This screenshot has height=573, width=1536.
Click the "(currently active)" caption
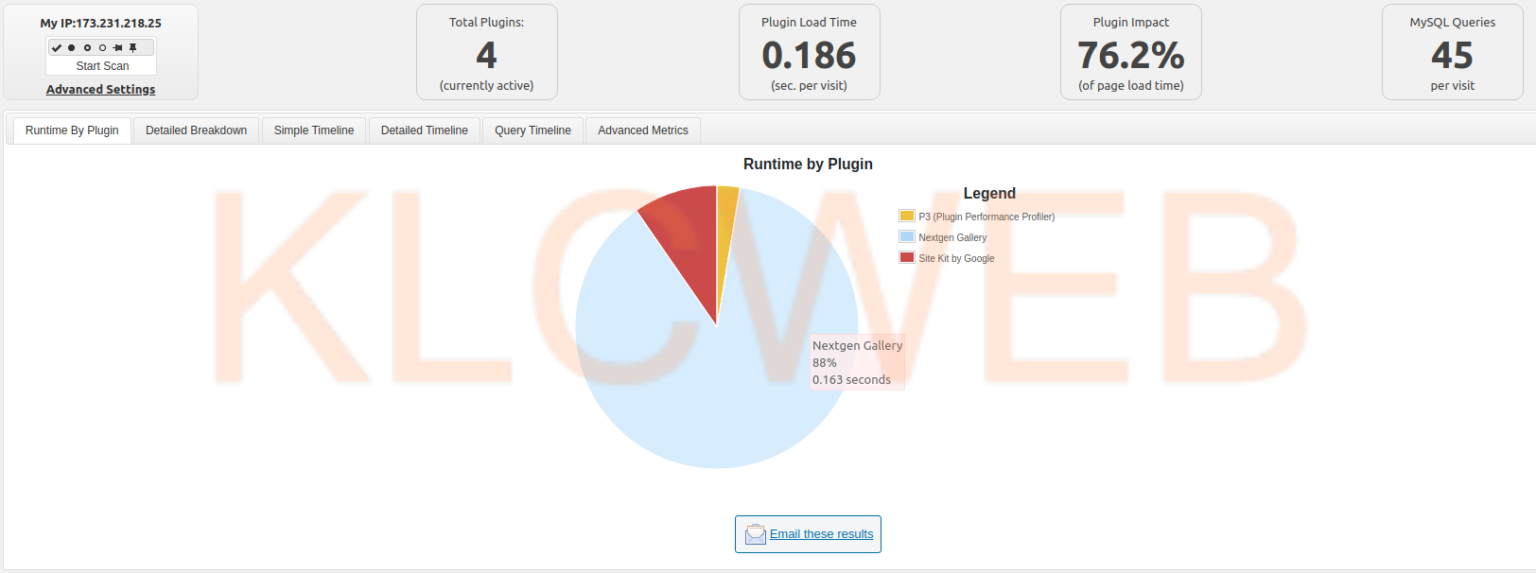487,86
